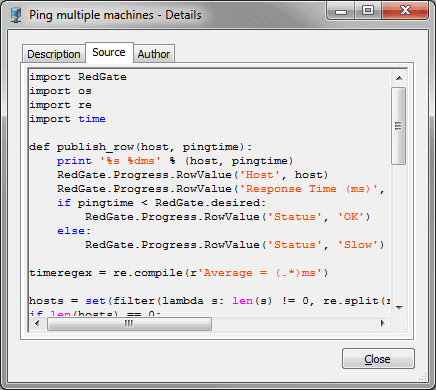Click the horizontal scrollbar left arrow
Image resolution: width=436 pixels, height=390 pixels.
tap(37, 323)
